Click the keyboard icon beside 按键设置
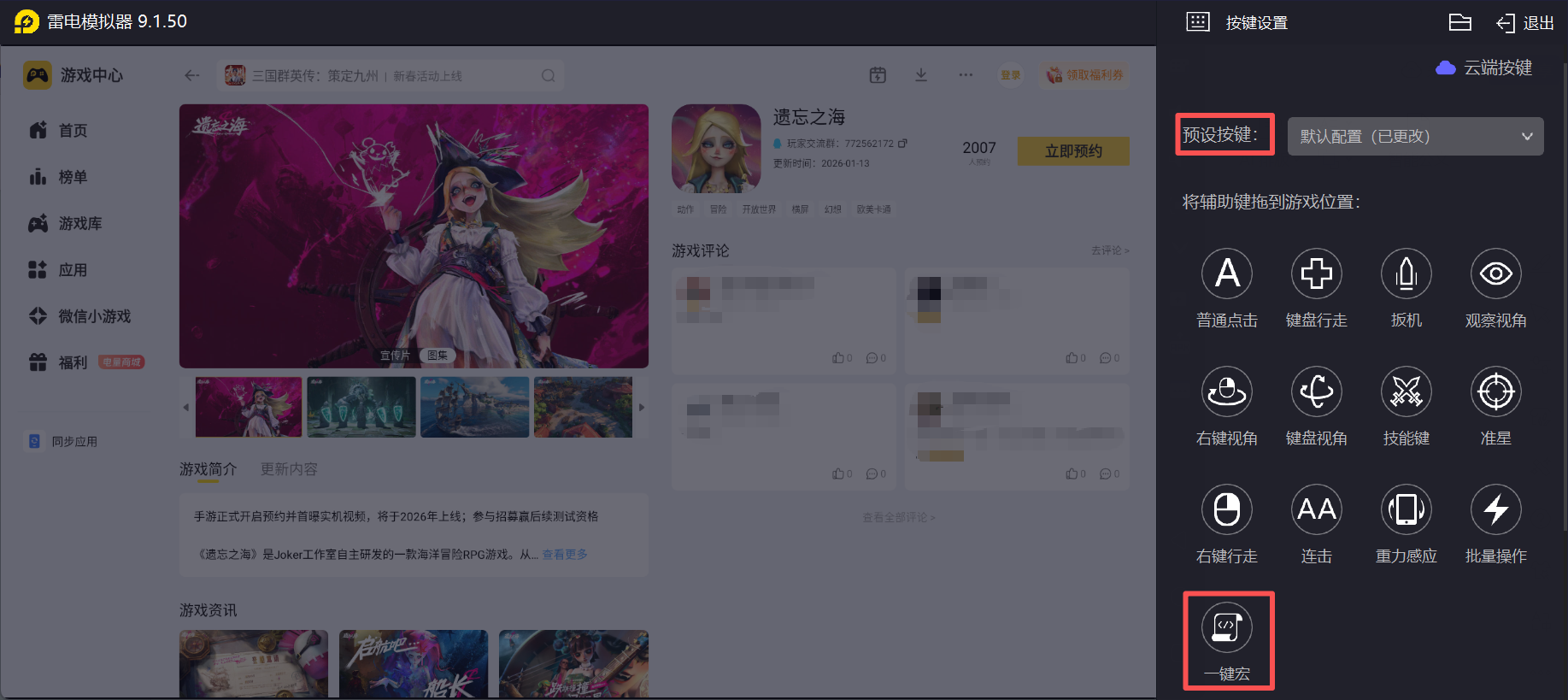 coord(1198,22)
